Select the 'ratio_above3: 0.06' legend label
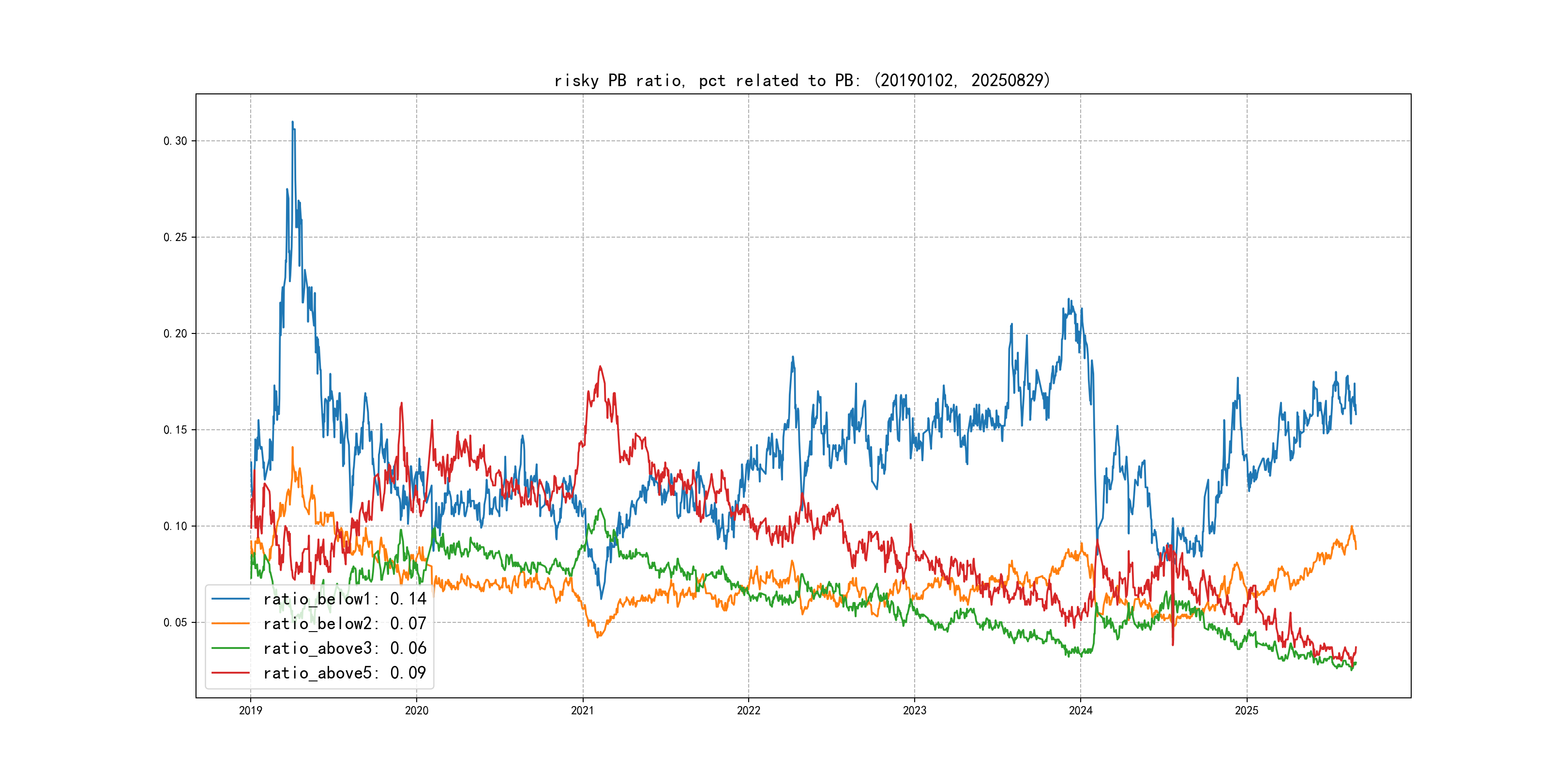1568x784 pixels. pyautogui.click(x=345, y=648)
